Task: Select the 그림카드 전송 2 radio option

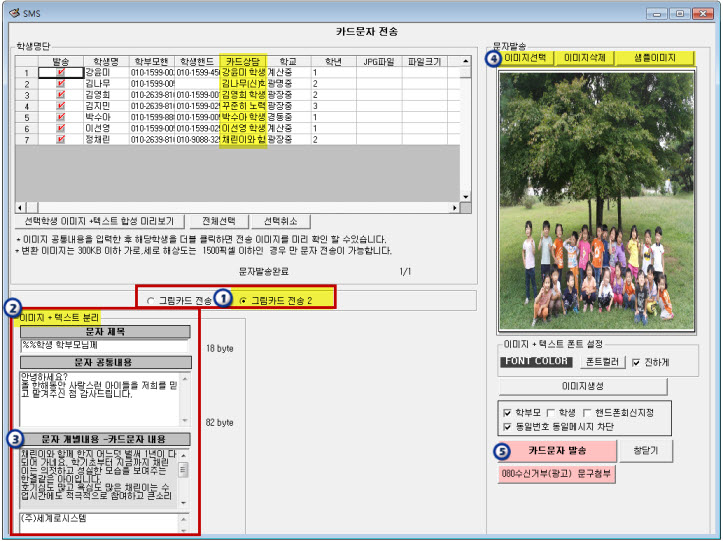Action: 243,301
